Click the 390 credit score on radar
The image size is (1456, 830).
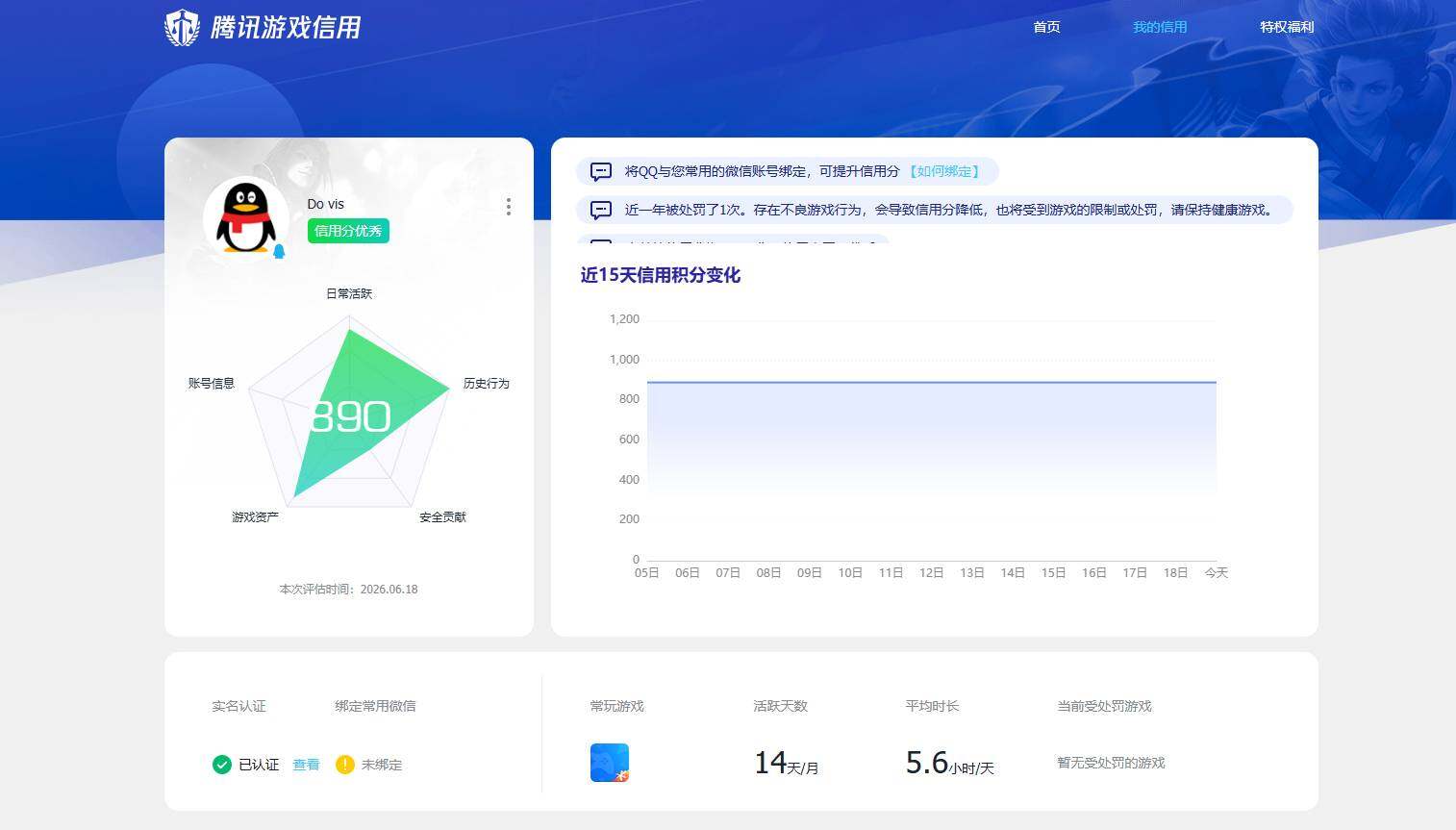coord(350,417)
